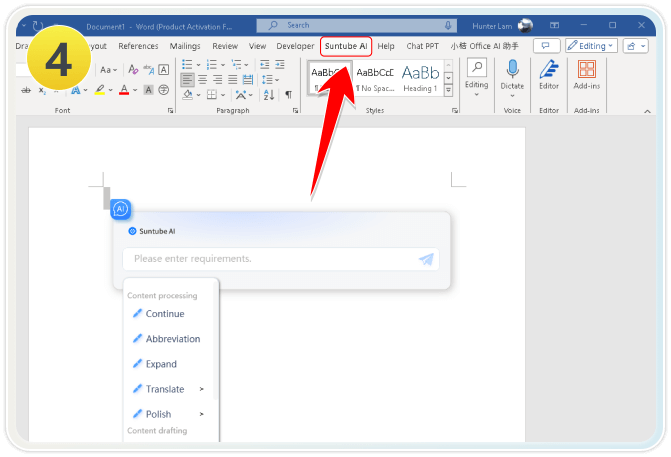Show or hide paragraph marks
The height and width of the screenshot is (457, 671).
tap(289, 95)
